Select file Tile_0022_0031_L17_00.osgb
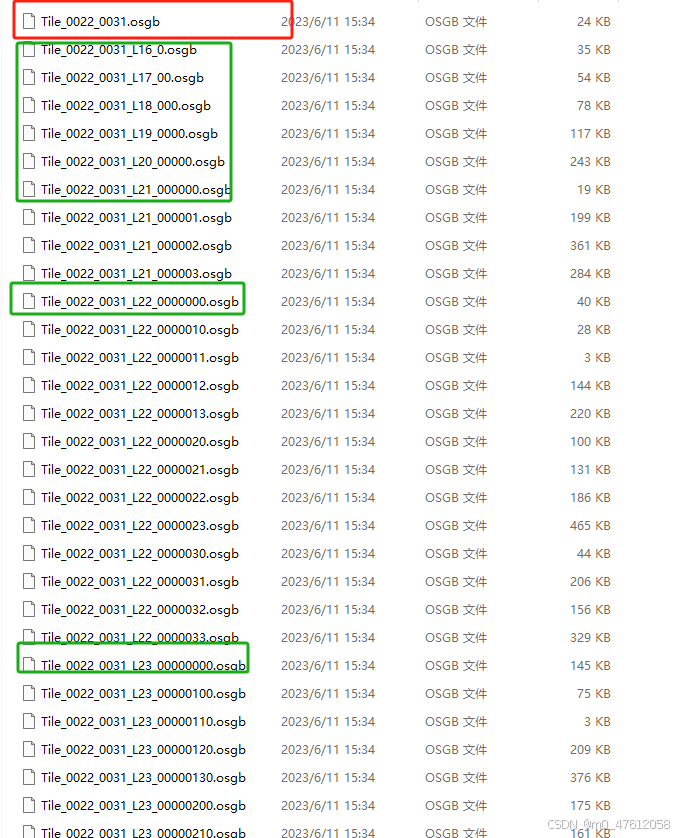 point(122,78)
